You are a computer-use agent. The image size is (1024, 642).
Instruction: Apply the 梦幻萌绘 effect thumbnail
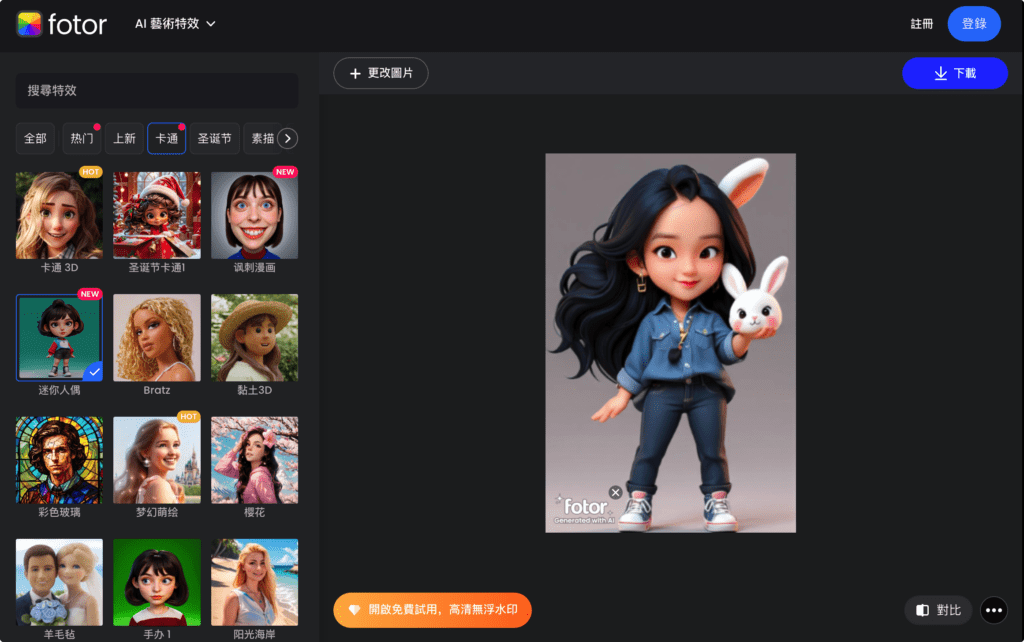tap(157, 460)
